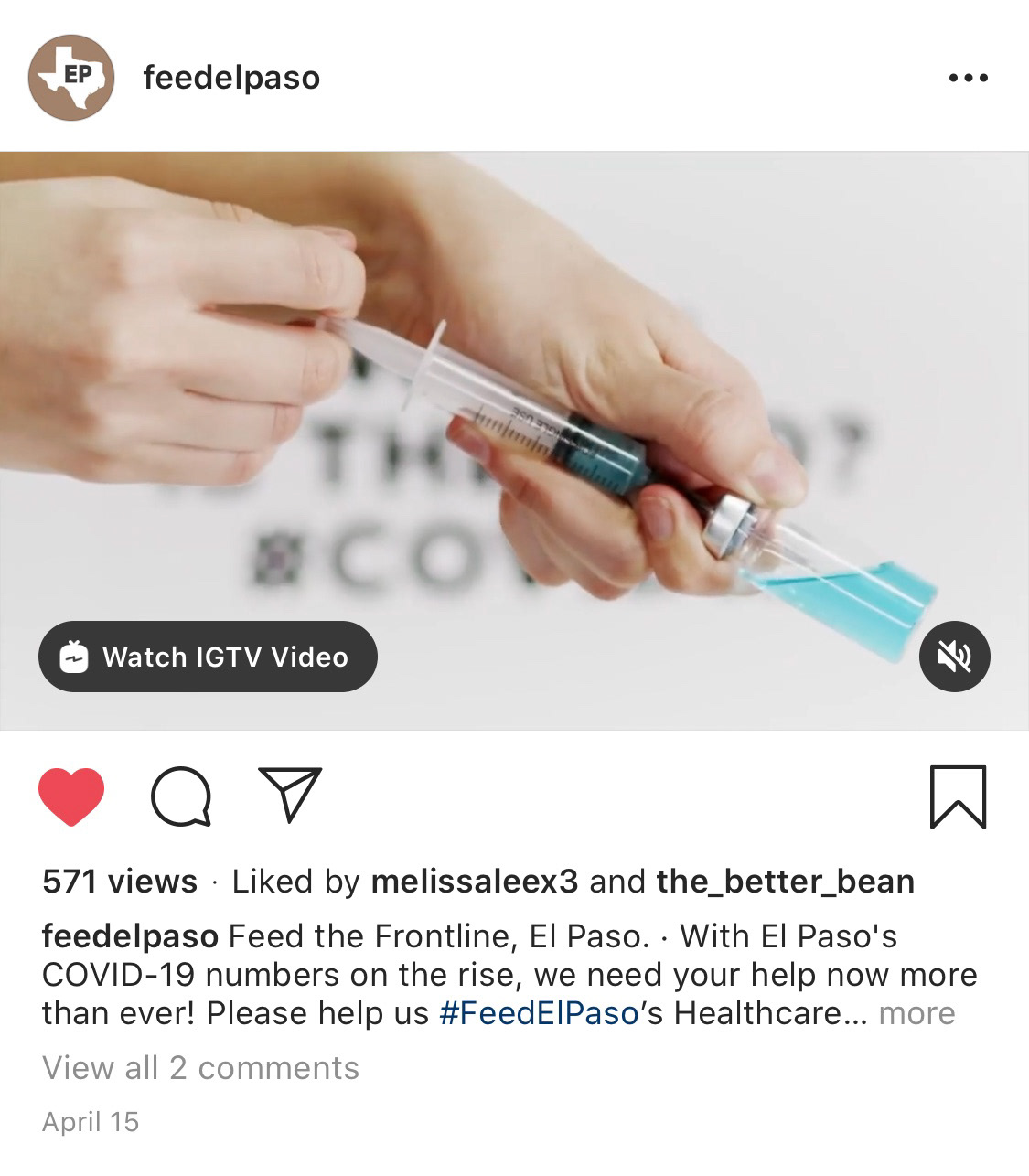Unmute the video sound
Viewport: 1029px width, 1176px height.
[954, 657]
